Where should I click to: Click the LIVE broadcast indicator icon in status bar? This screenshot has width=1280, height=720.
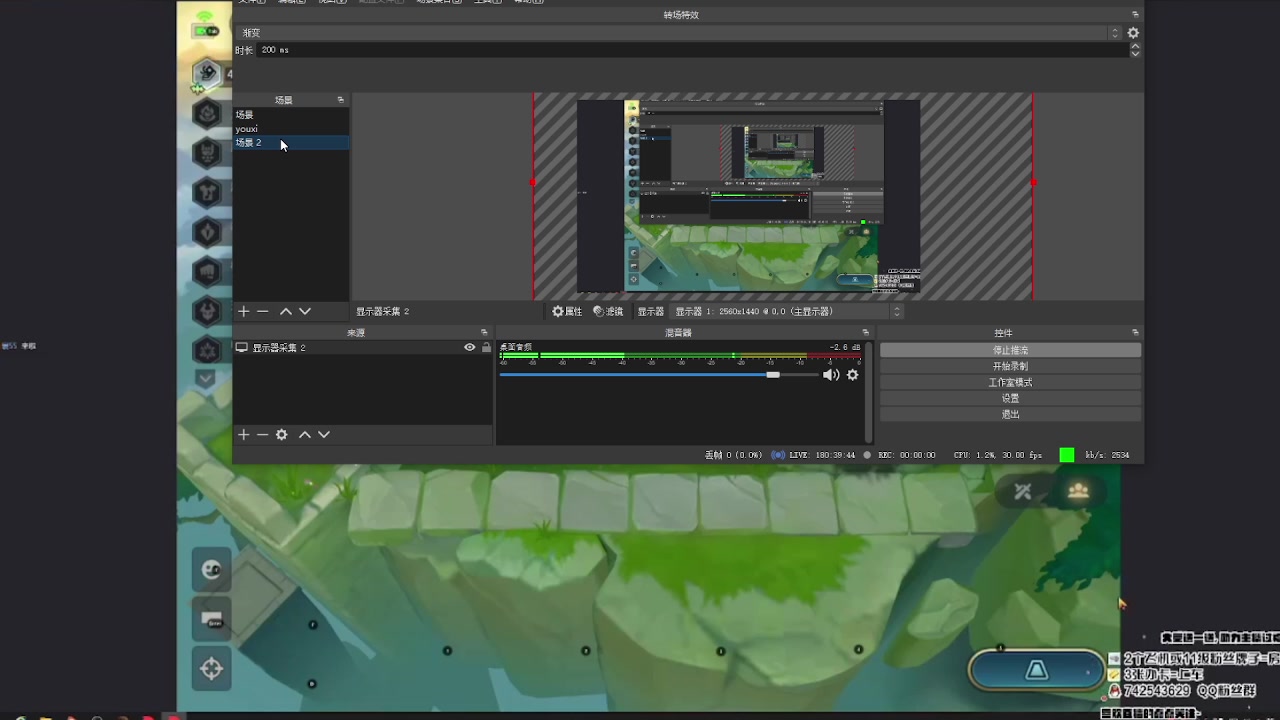tap(778, 455)
